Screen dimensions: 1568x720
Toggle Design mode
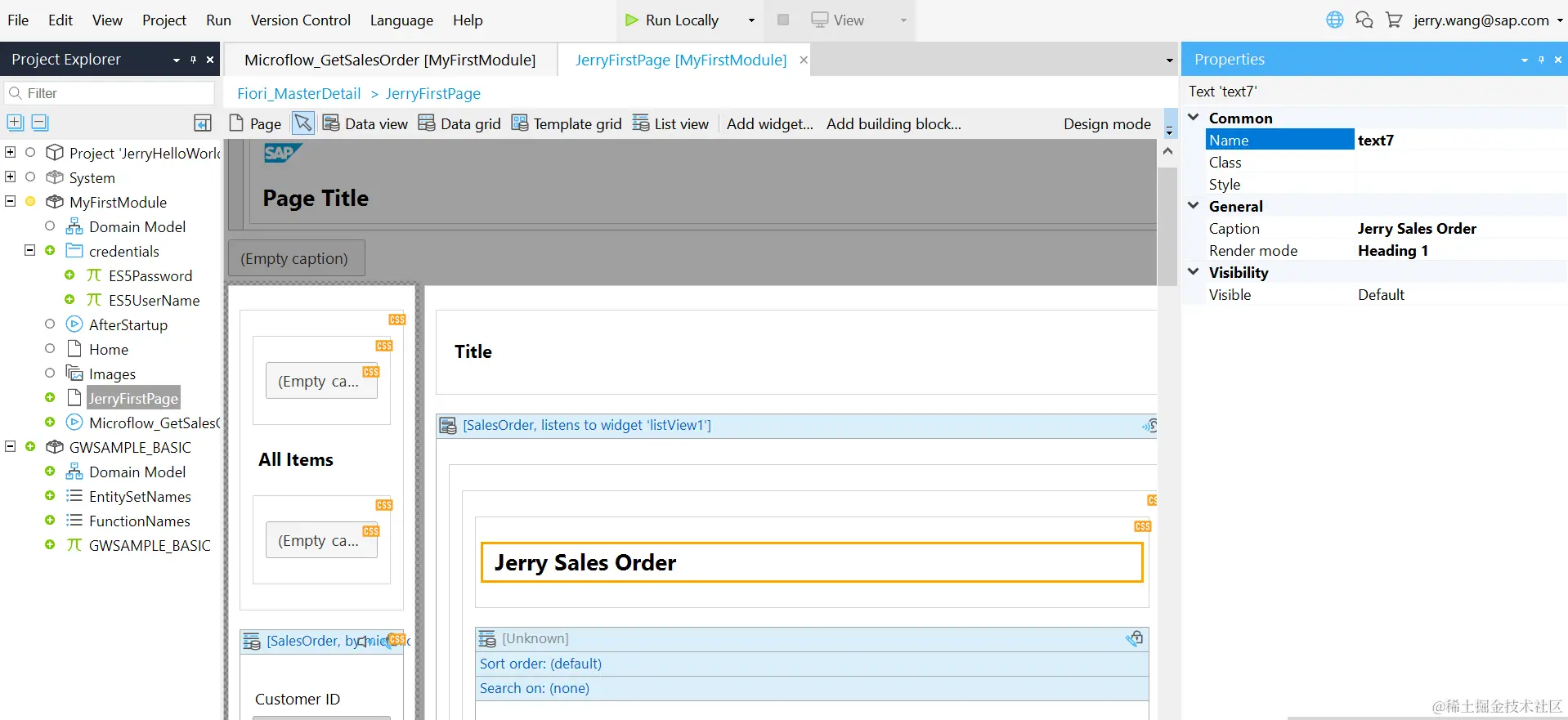click(1107, 123)
